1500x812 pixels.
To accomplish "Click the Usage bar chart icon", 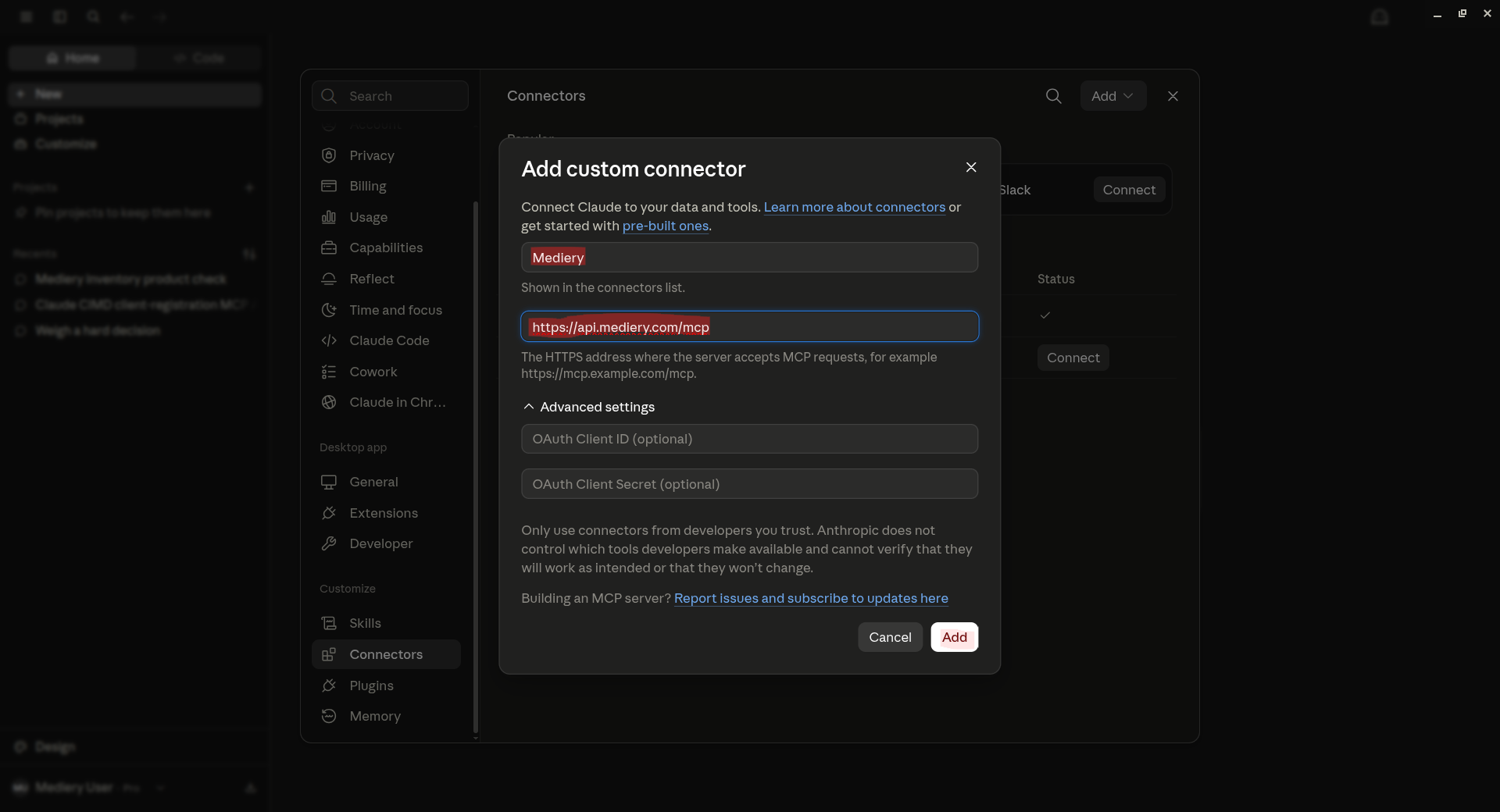I will 329,217.
